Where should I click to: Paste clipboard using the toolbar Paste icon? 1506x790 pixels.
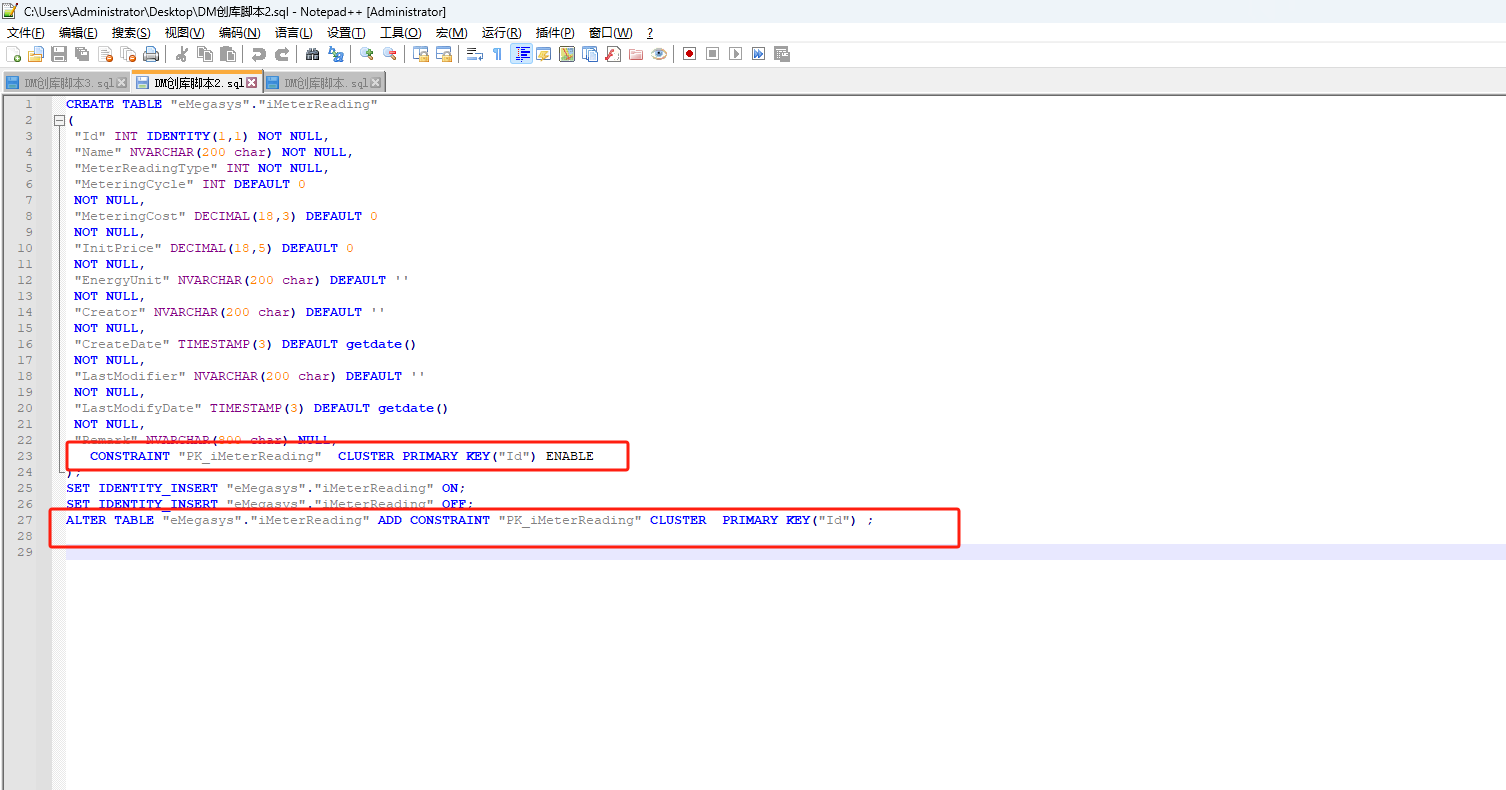[228, 54]
